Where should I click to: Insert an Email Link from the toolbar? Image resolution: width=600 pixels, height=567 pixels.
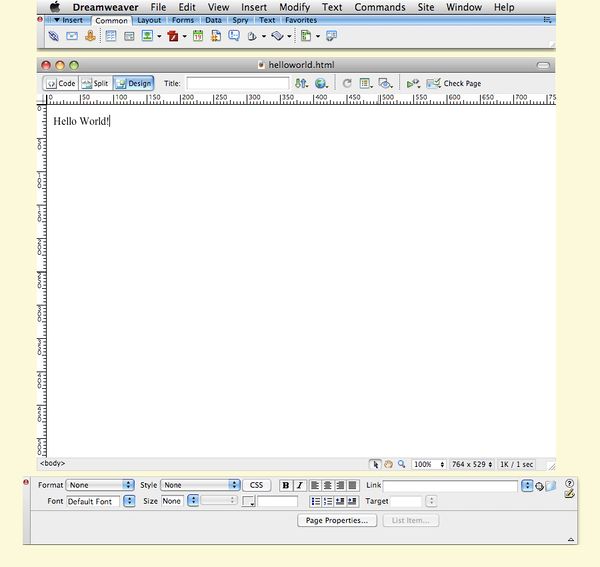72,36
